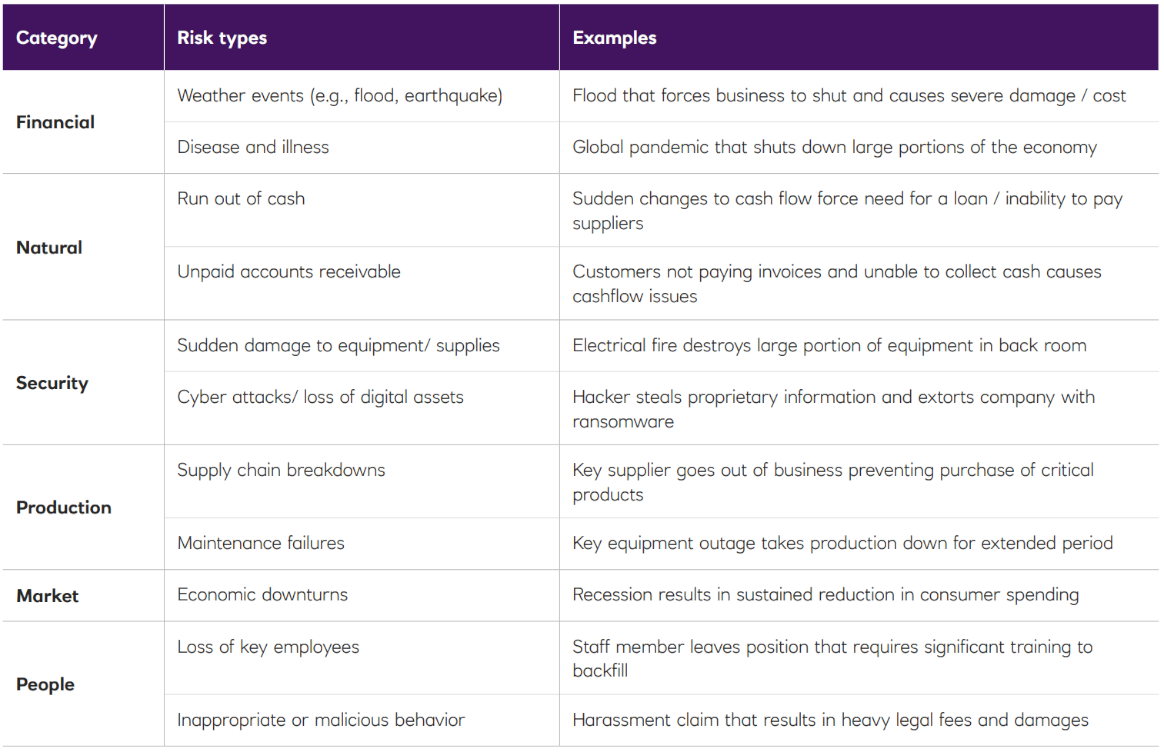1164x752 pixels.
Task: Click the Maintenance failures cell
Action: 261,543
